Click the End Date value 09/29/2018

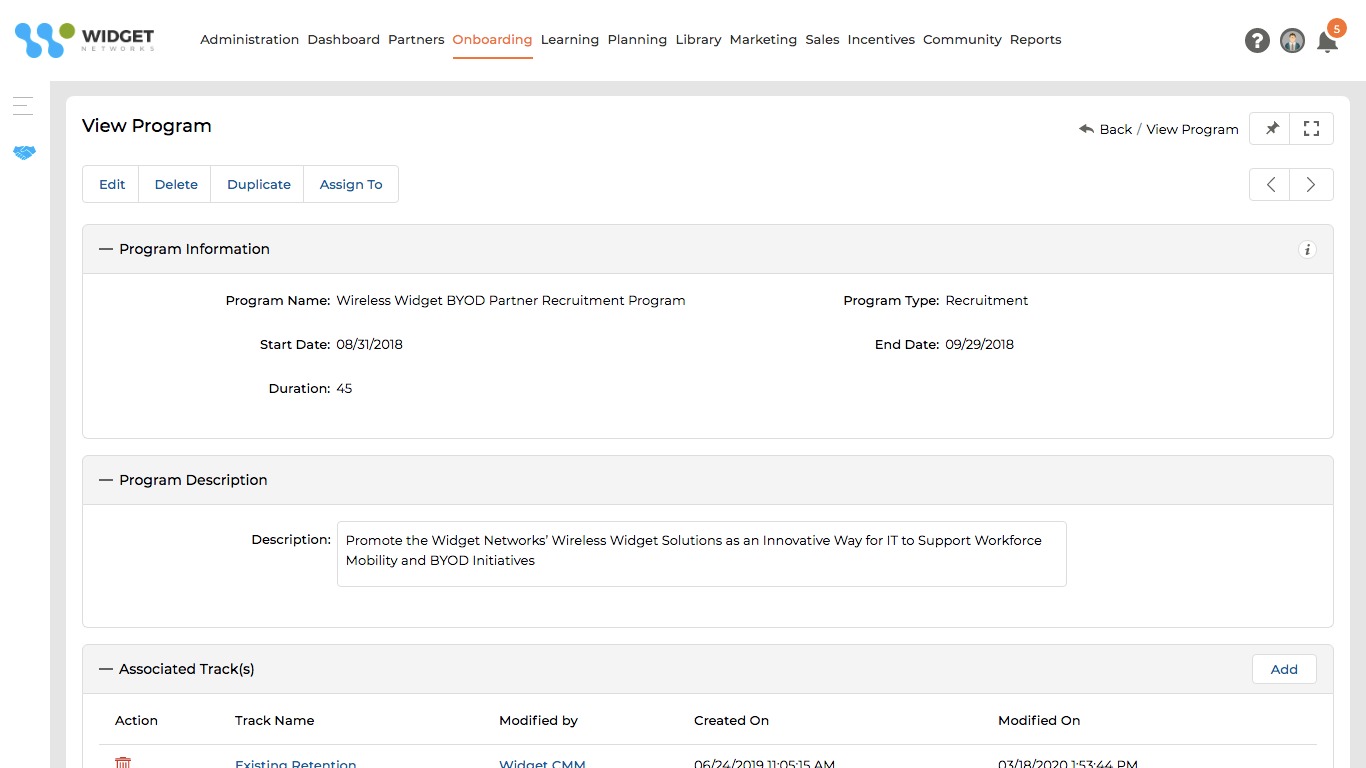point(979,344)
